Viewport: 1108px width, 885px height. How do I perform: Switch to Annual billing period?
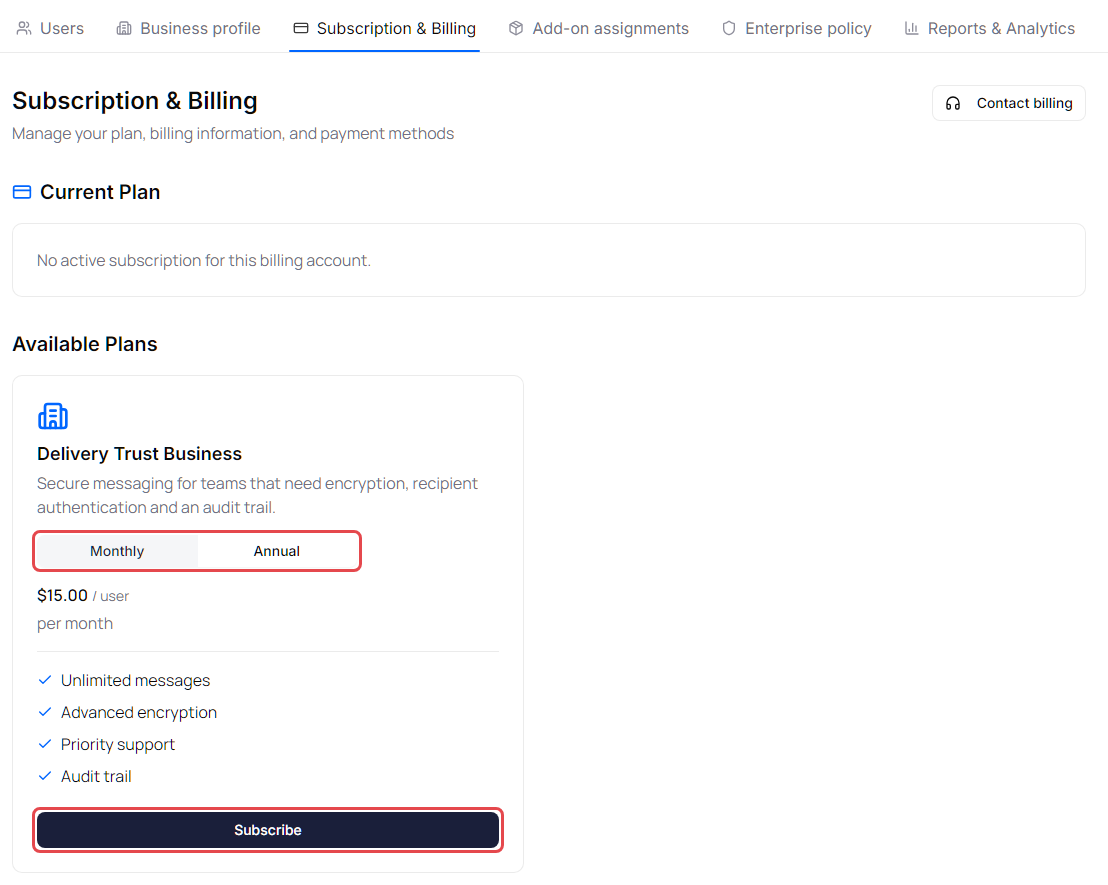[276, 551]
